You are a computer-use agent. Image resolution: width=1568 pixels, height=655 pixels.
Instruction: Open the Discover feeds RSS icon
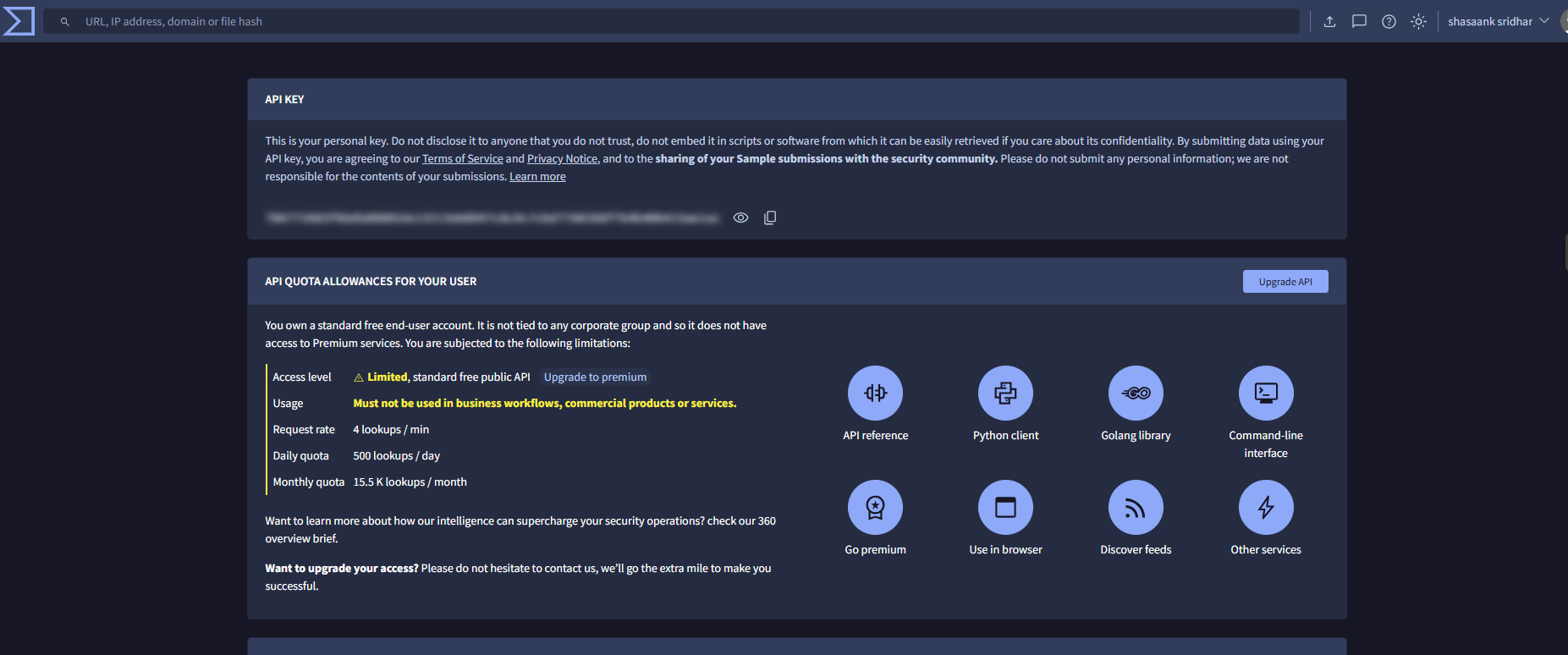(1136, 507)
